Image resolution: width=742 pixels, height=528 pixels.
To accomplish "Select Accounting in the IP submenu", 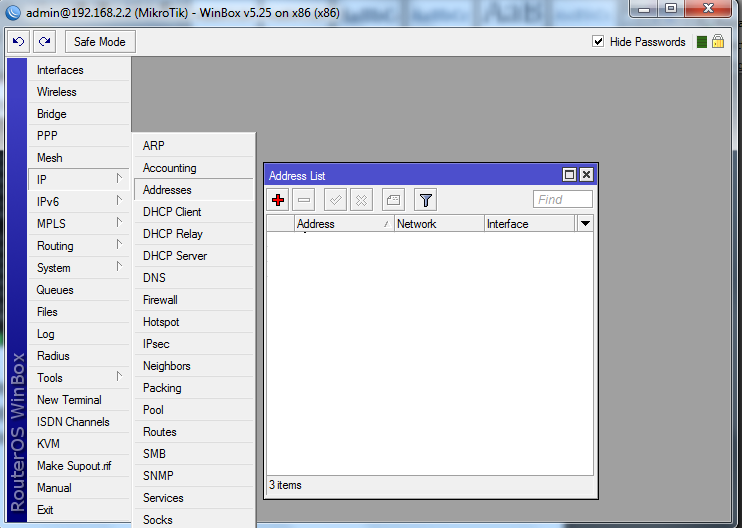I will (x=194, y=168).
